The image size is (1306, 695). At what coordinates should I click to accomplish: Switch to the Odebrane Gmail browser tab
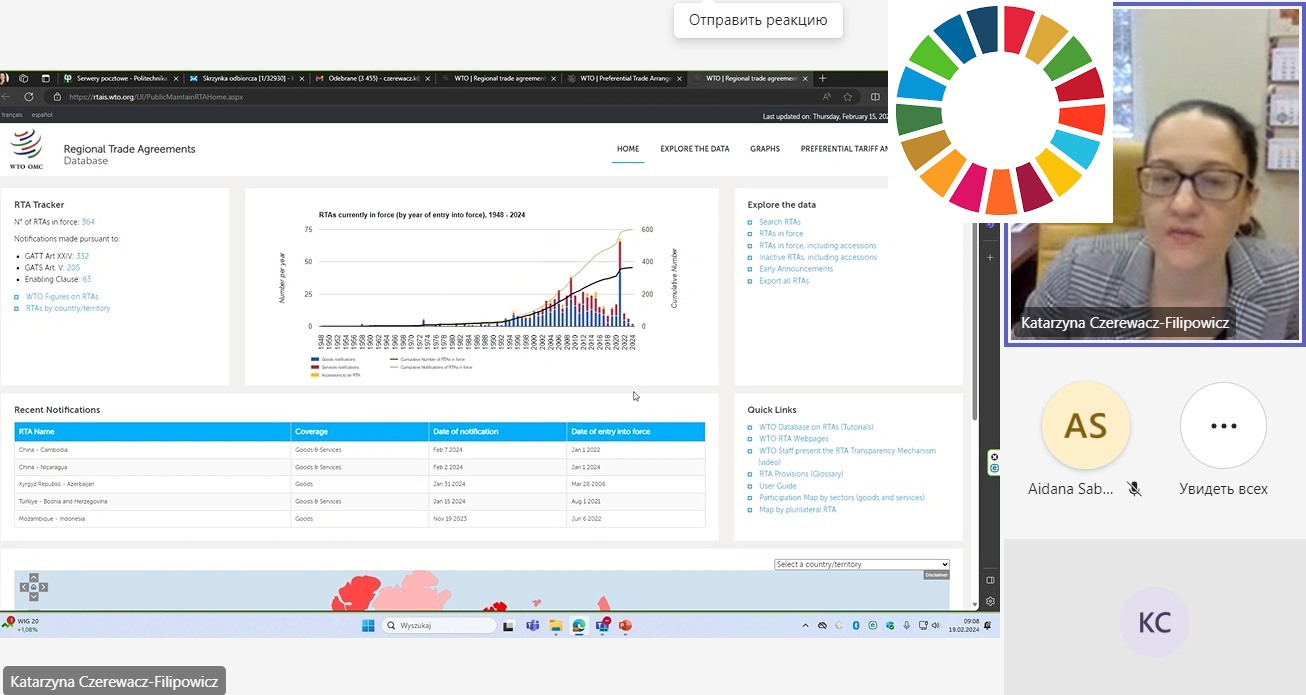373,78
